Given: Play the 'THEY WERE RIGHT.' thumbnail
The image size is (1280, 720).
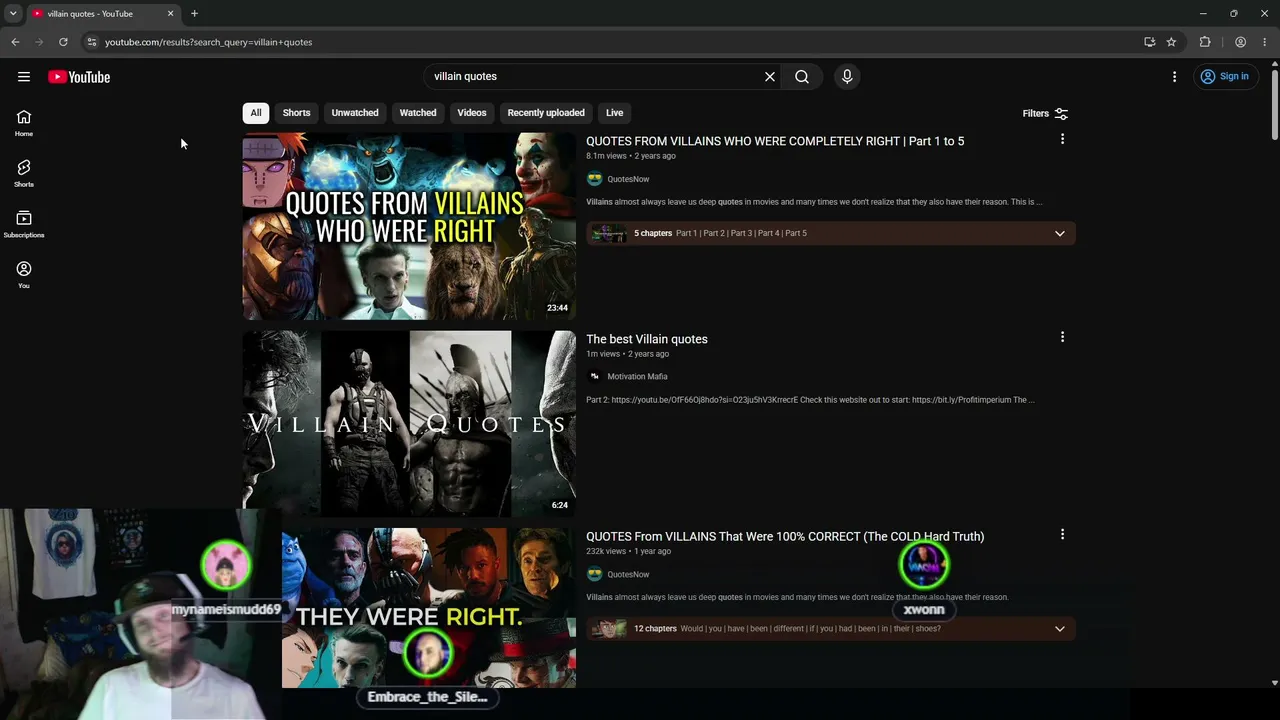Looking at the screenshot, I should tap(428, 608).
